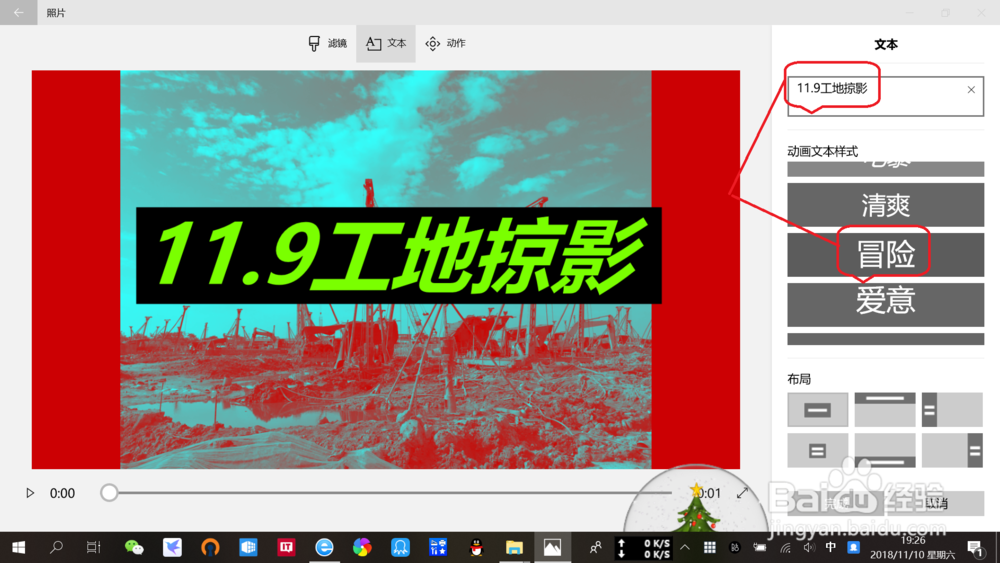Open the blue cube app on taskbar
1000x563 pixels.
pos(248,547)
